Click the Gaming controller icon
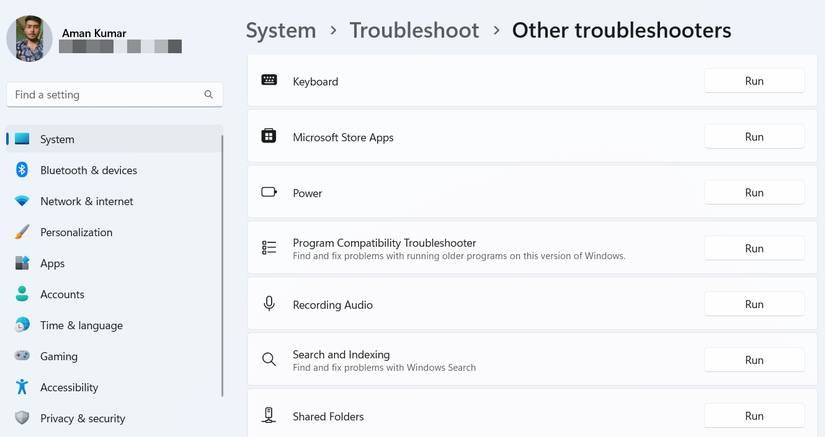Screen dimensions: 825x437 [x=22, y=356]
